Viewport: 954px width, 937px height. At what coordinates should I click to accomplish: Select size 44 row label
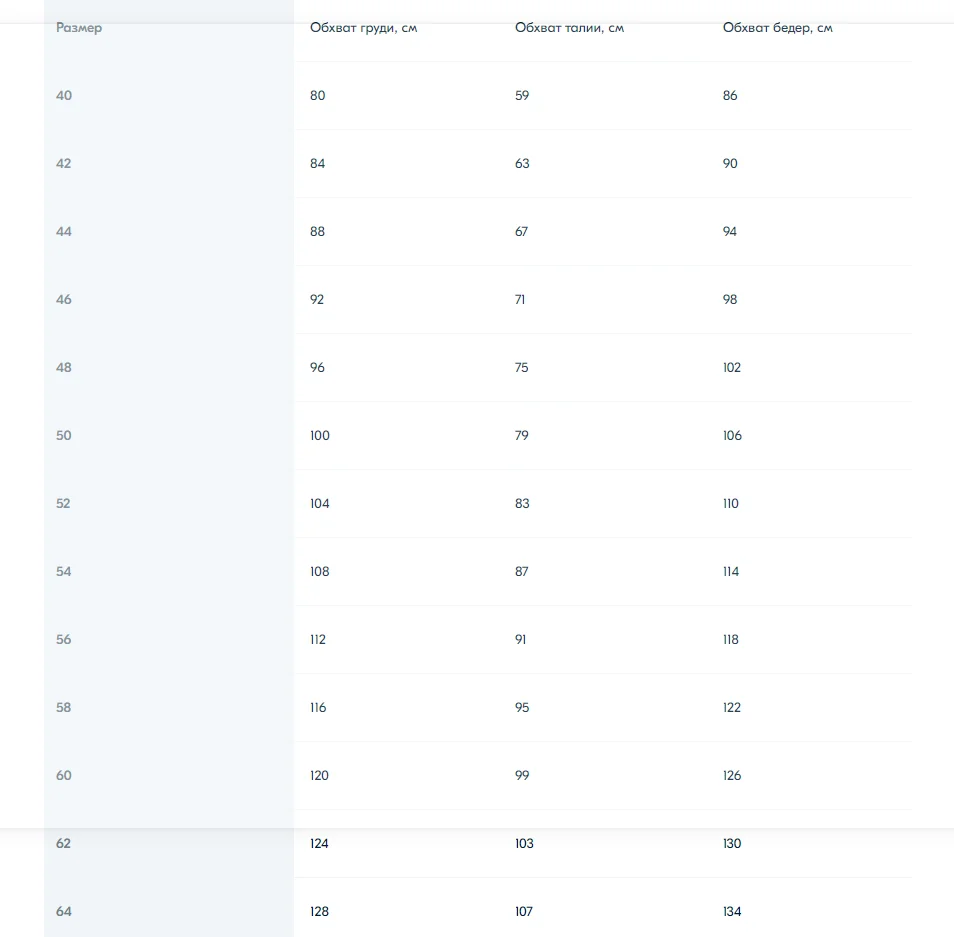point(64,232)
